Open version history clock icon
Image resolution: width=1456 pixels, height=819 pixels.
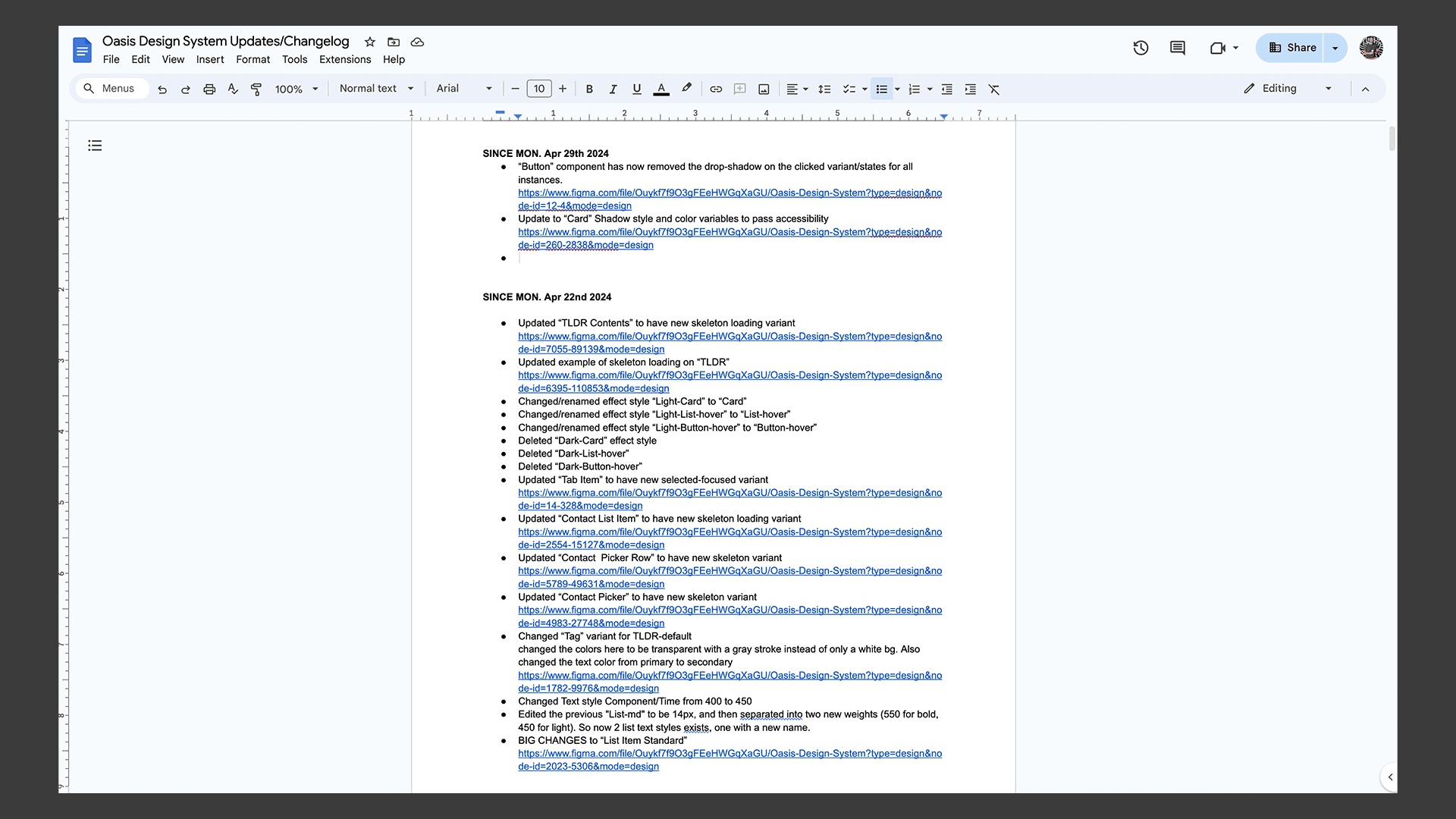(1141, 48)
